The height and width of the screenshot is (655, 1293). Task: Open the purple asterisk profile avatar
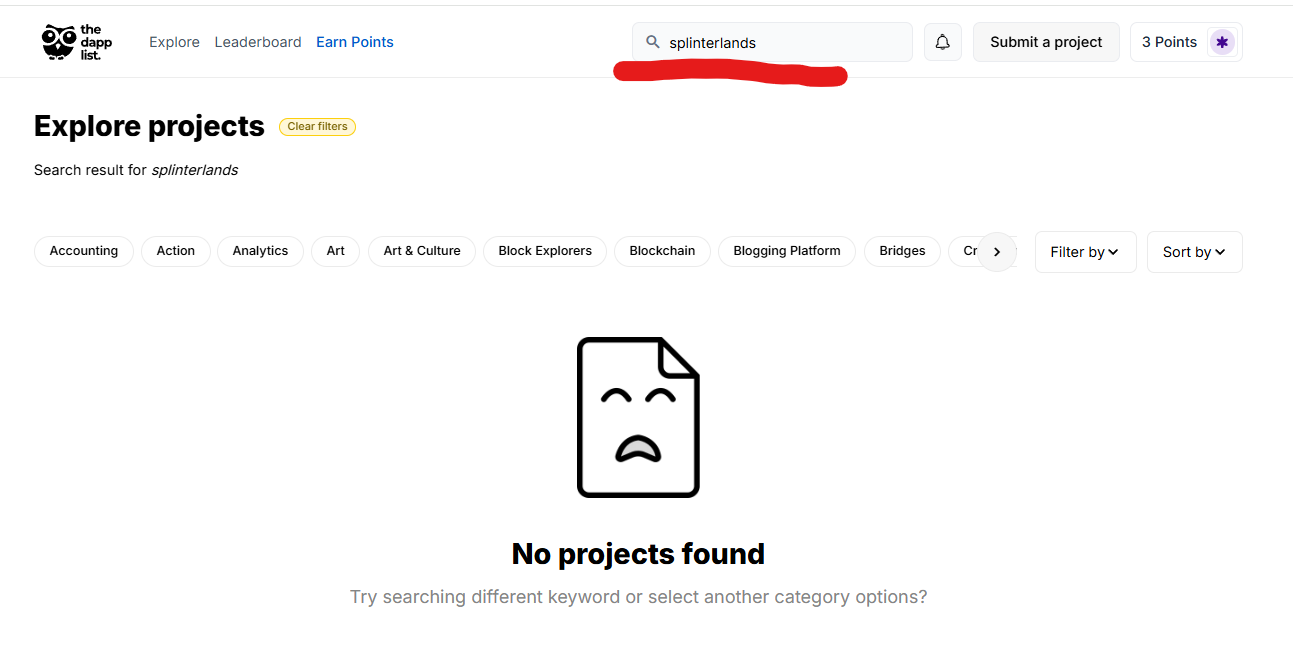pyautogui.click(x=1221, y=42)
